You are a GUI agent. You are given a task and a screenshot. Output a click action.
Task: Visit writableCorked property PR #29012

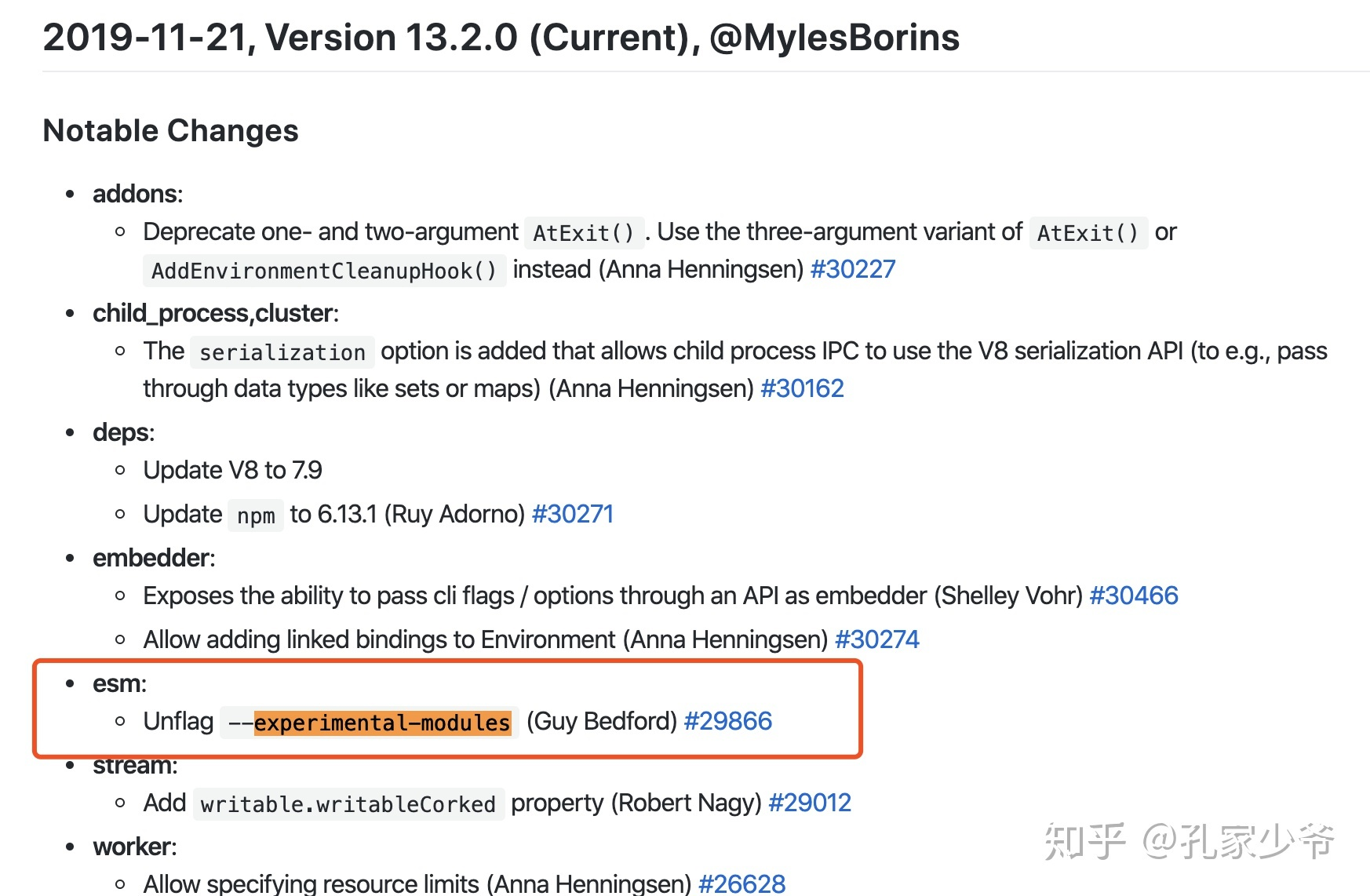point(809,803)
